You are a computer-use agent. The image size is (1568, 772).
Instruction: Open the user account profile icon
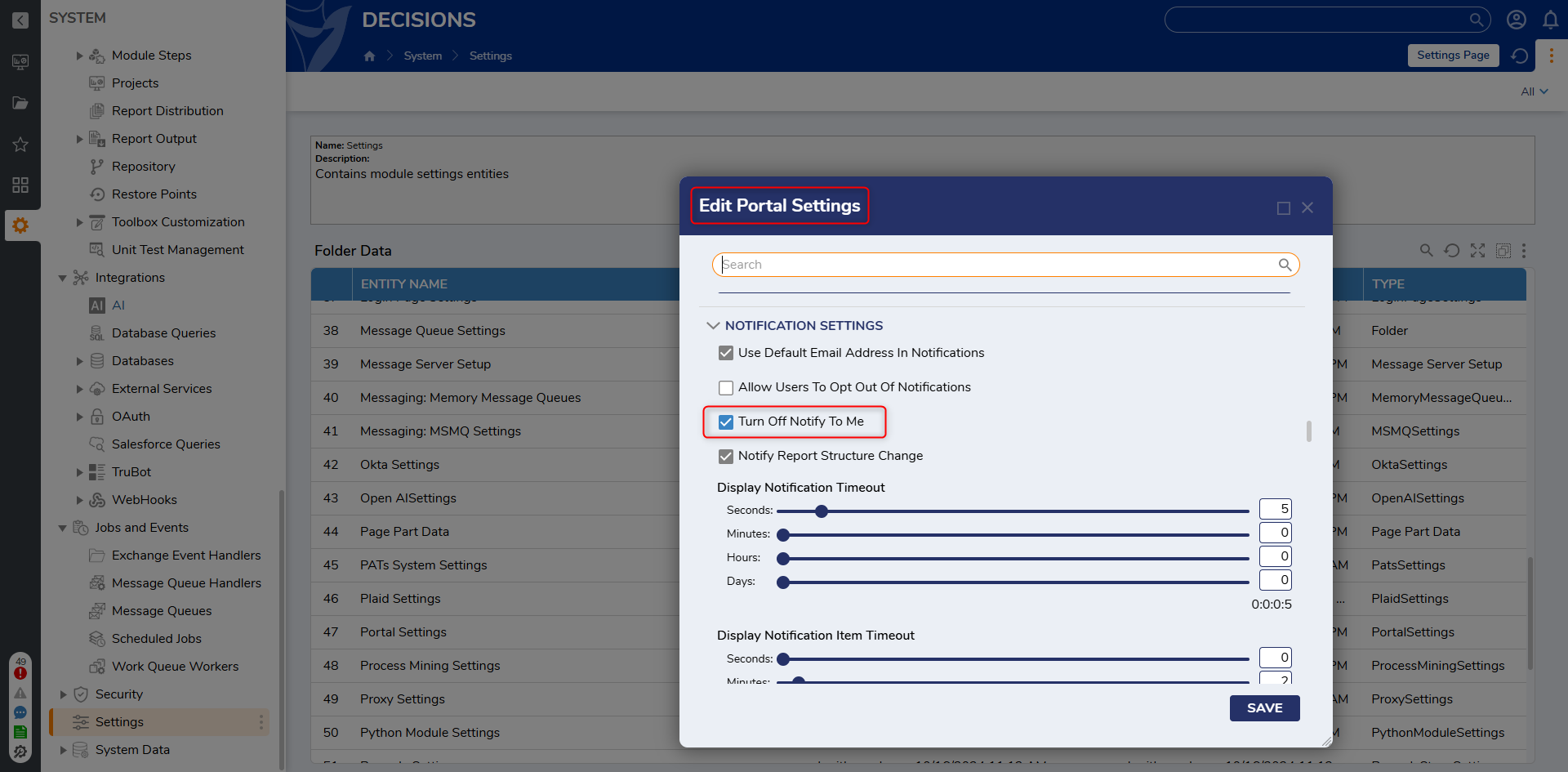click(1516, 20)
